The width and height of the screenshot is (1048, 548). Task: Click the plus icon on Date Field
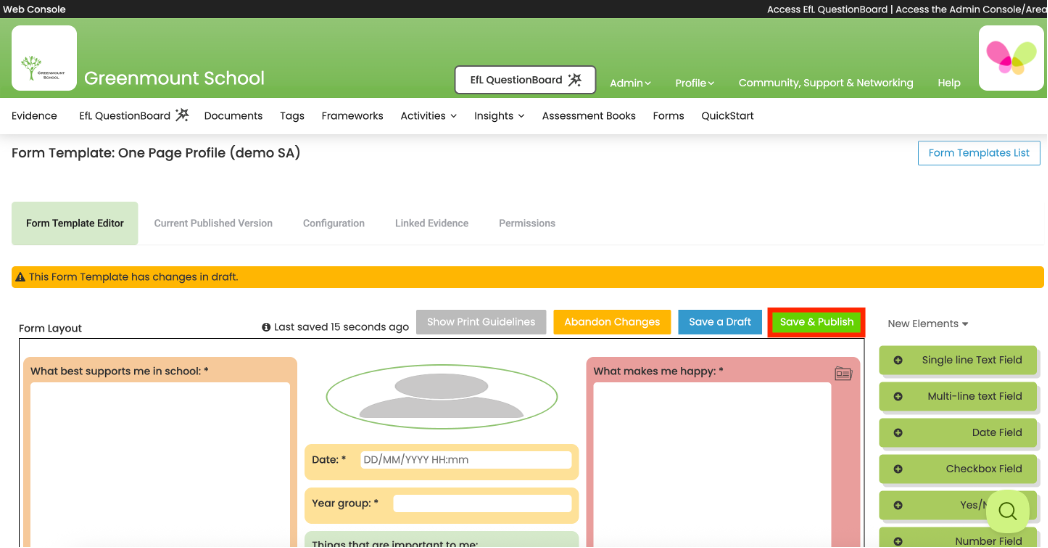898,432
